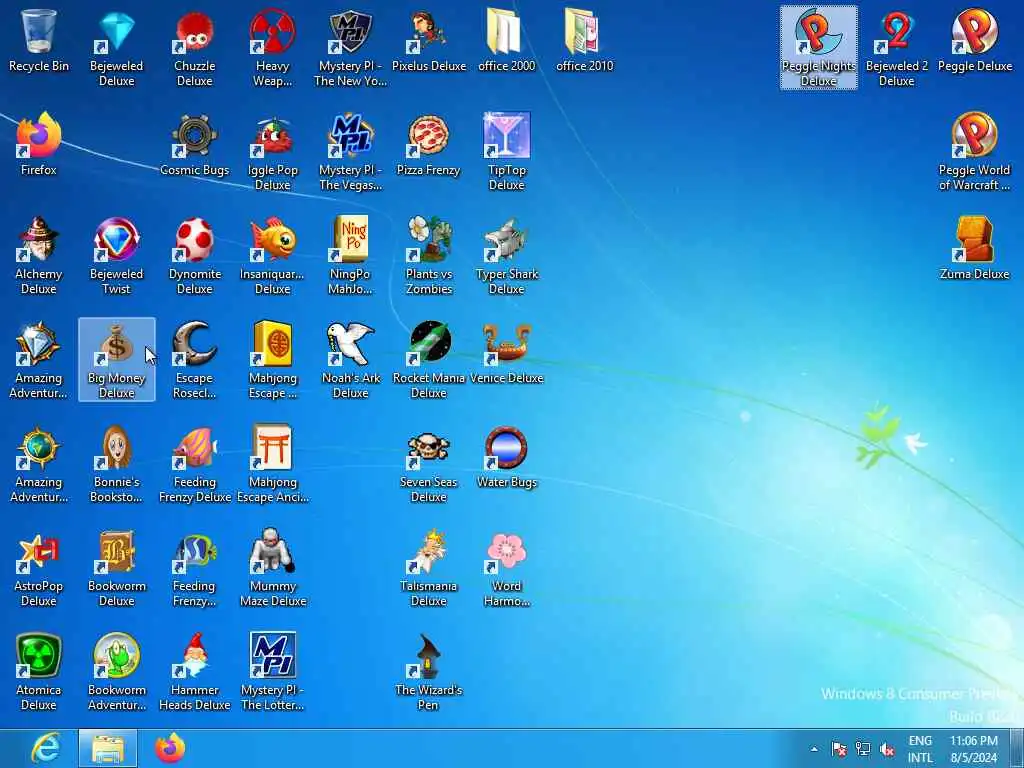Open the taskbar clock showing 11:06 PM
This screenshot has height=768, width=1024.
(974, 749)
